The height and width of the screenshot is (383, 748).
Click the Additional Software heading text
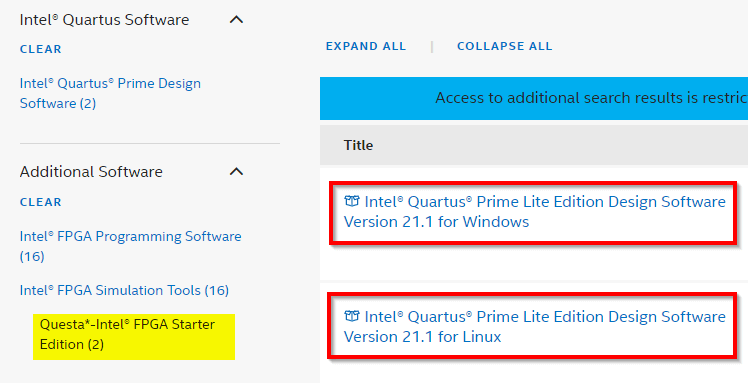[91, 171]
